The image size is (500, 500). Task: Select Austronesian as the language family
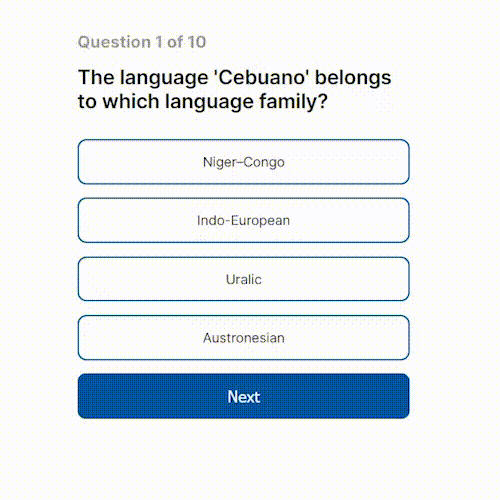(x=244, y=338)
